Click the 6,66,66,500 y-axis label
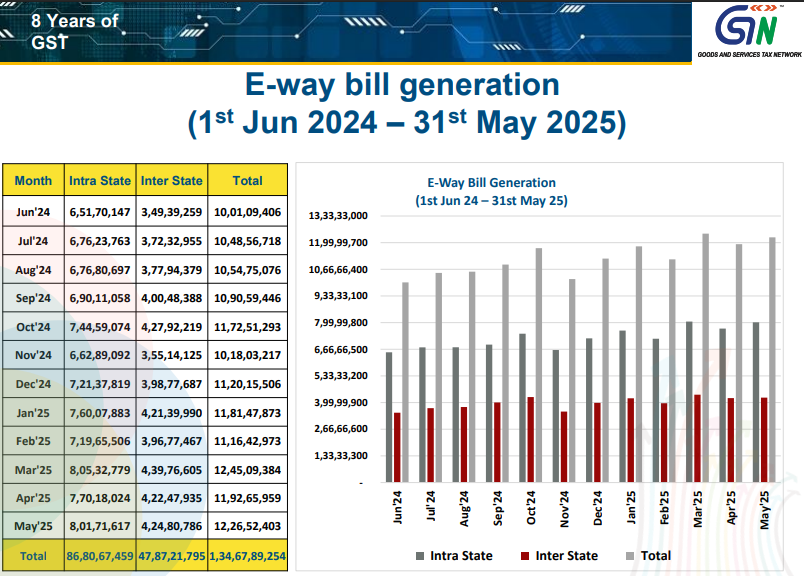 pos(341,350)
